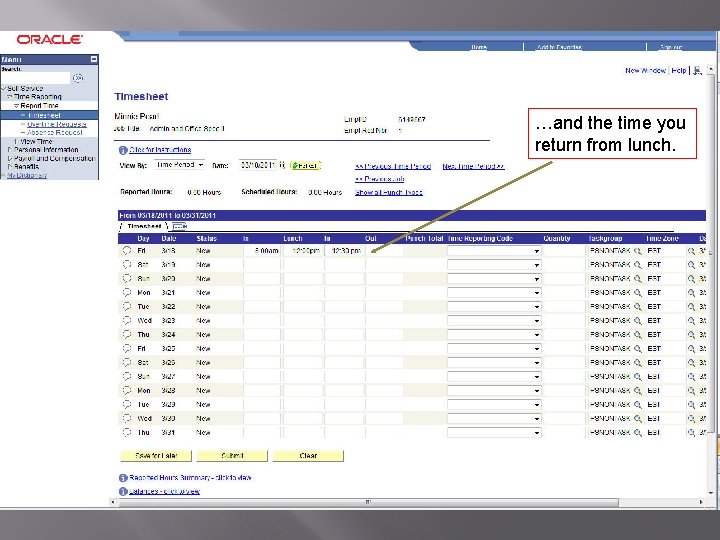Screen dimensions: 720x540
Task: Open the comment bubble for Wed 3/23
Action: pyautogui.click(x=127, y=321)
